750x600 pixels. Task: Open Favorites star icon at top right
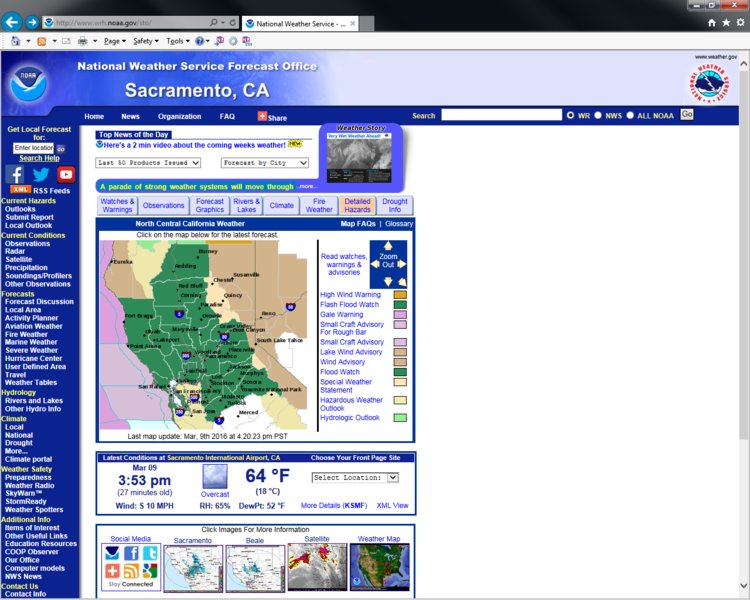pyautogui.click(x=726, y=22)
